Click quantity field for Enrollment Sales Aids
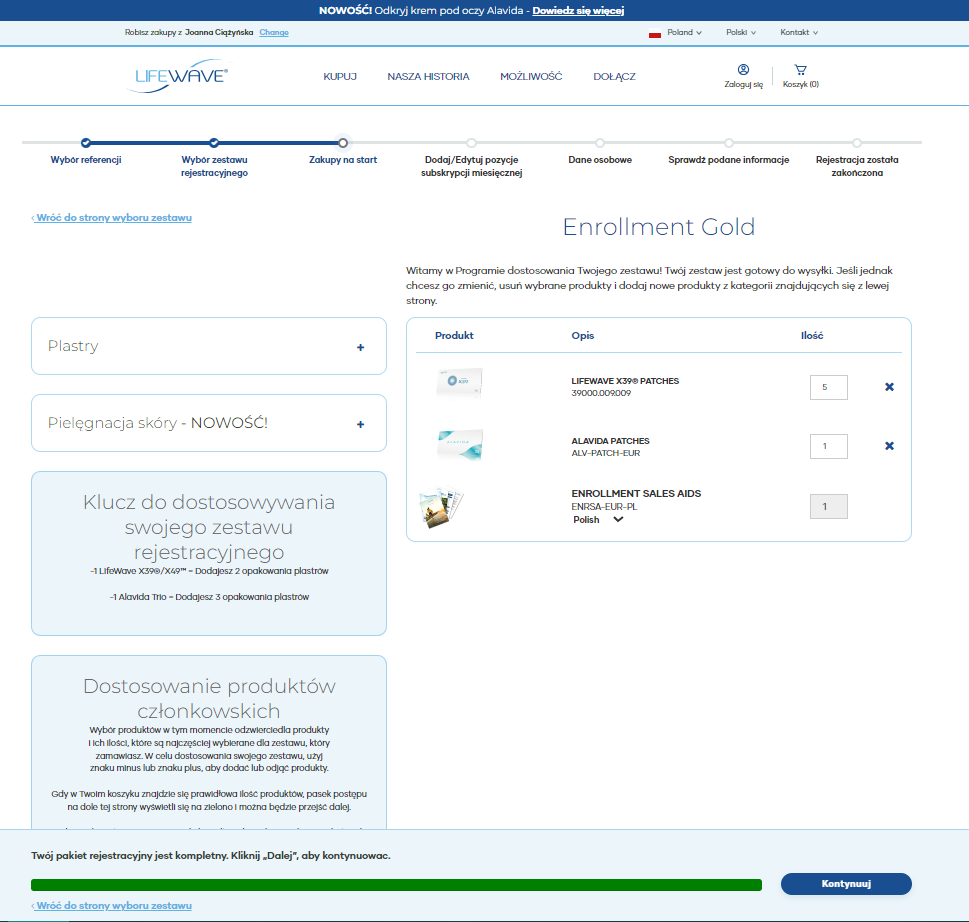969x922 pixels. click(829, 507)
